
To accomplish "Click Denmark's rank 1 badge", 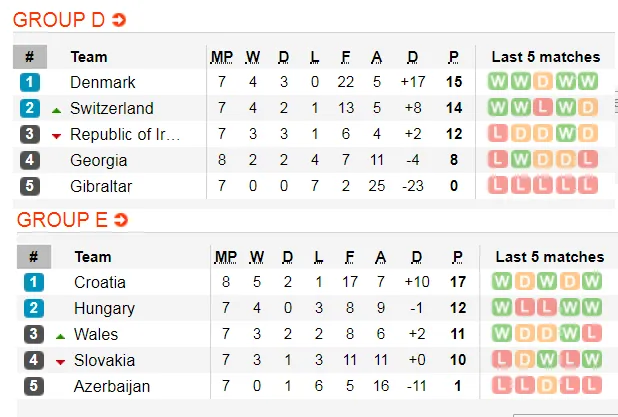I will tap(30, 82).
